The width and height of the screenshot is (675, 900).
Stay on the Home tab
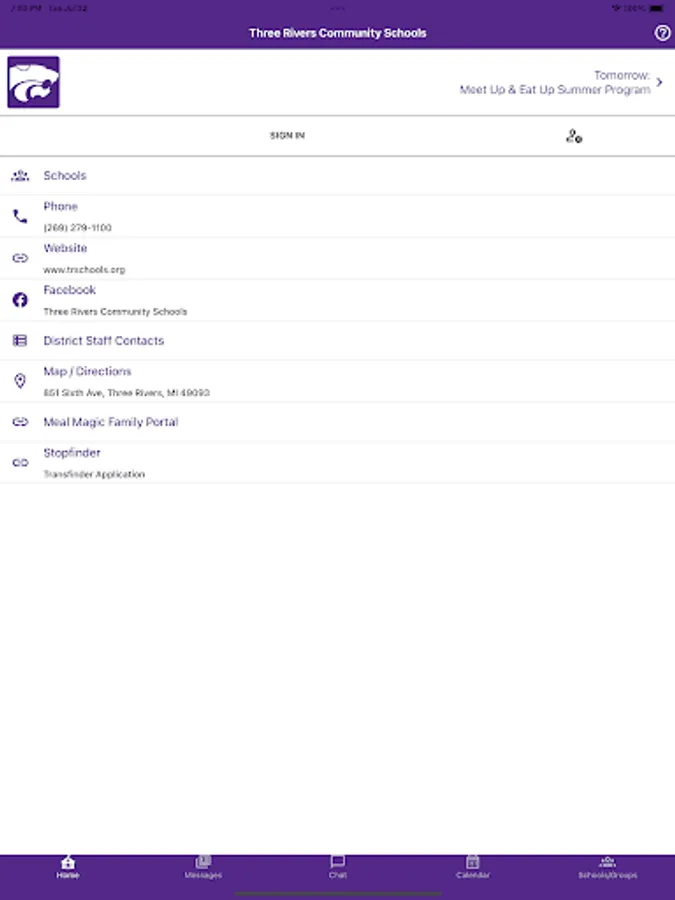(x=67, y=866)
